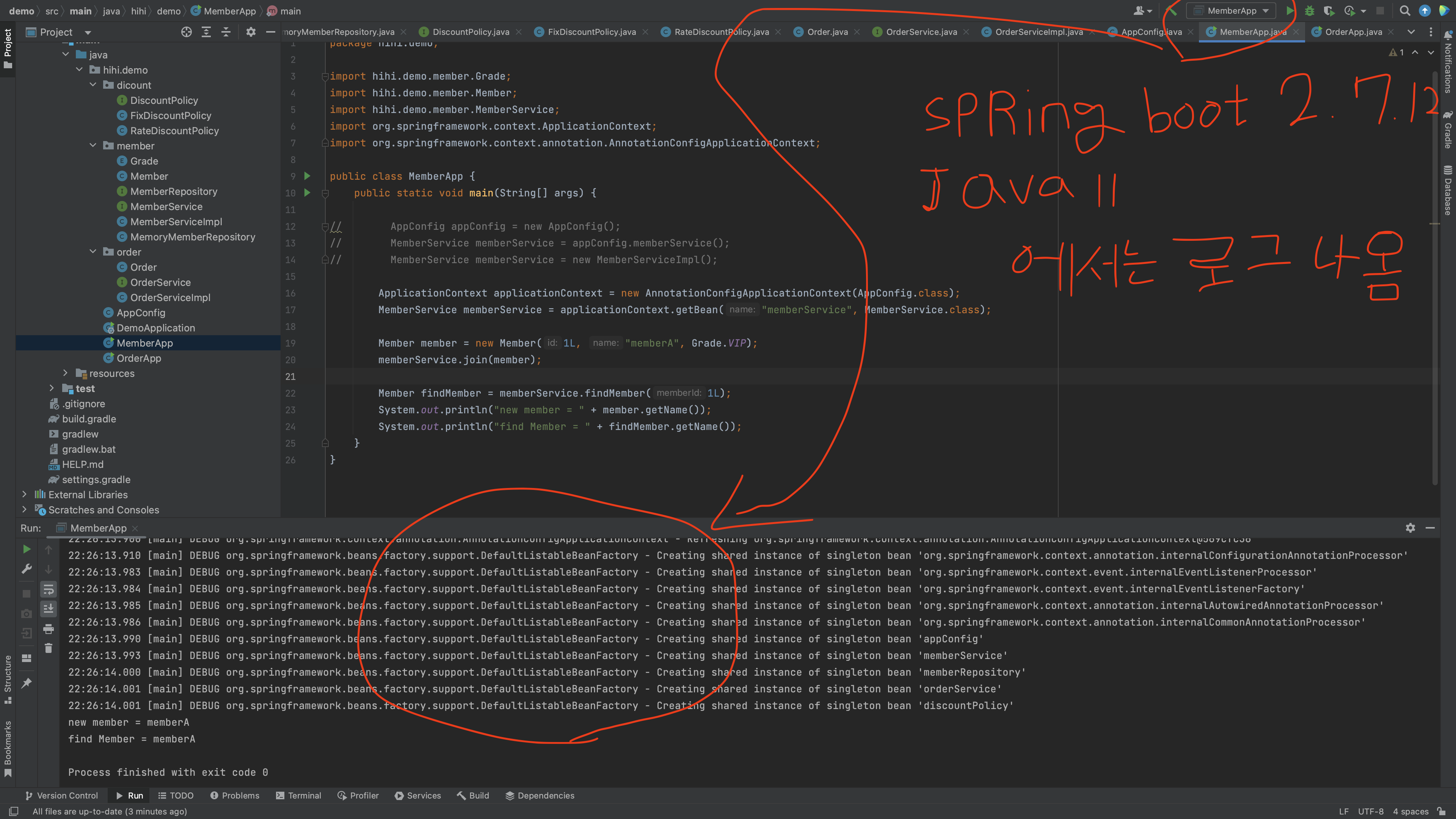Hide the Project tool window

point(271,32)
